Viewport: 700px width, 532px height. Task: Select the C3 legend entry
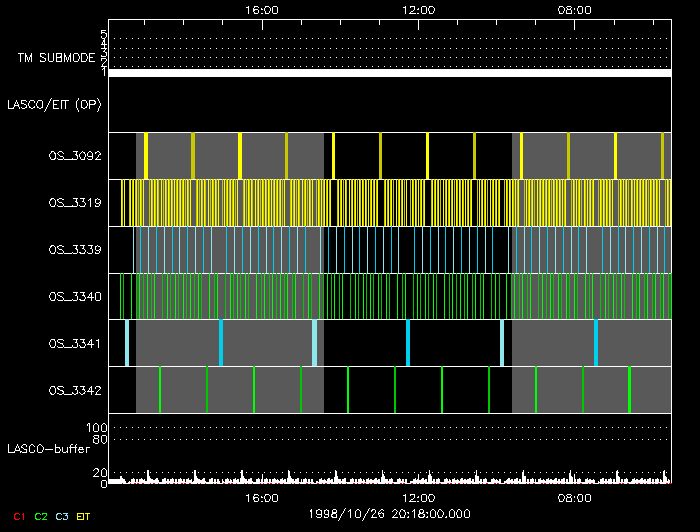63,515
